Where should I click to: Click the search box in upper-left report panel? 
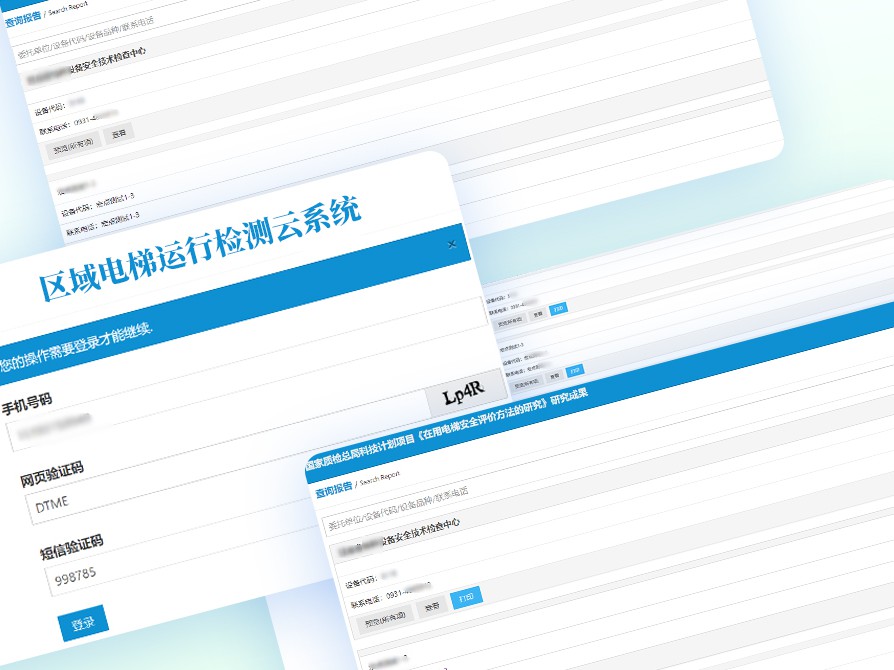200,44
